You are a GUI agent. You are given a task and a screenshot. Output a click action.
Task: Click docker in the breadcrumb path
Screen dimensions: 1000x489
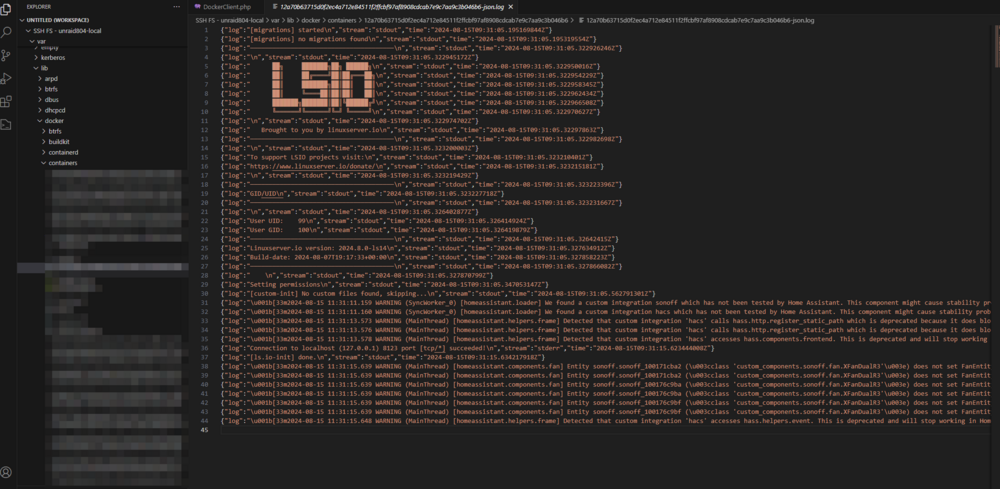(311, 20)
